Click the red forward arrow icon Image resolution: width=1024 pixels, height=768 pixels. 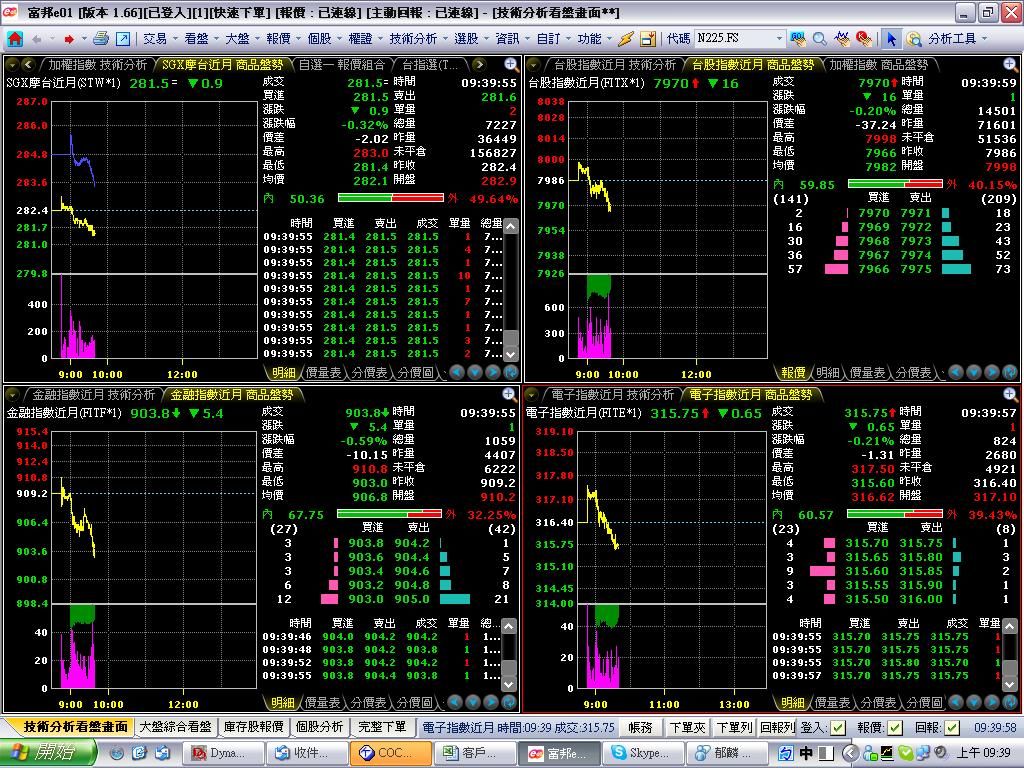(x=69, y=39)
